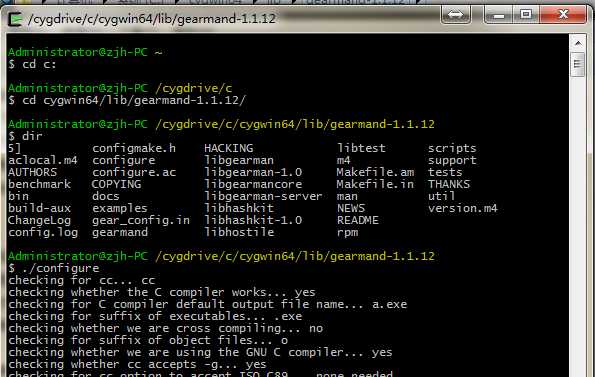Click the 'libhostile' entry
595x377 pixels.
coord(239,232)
